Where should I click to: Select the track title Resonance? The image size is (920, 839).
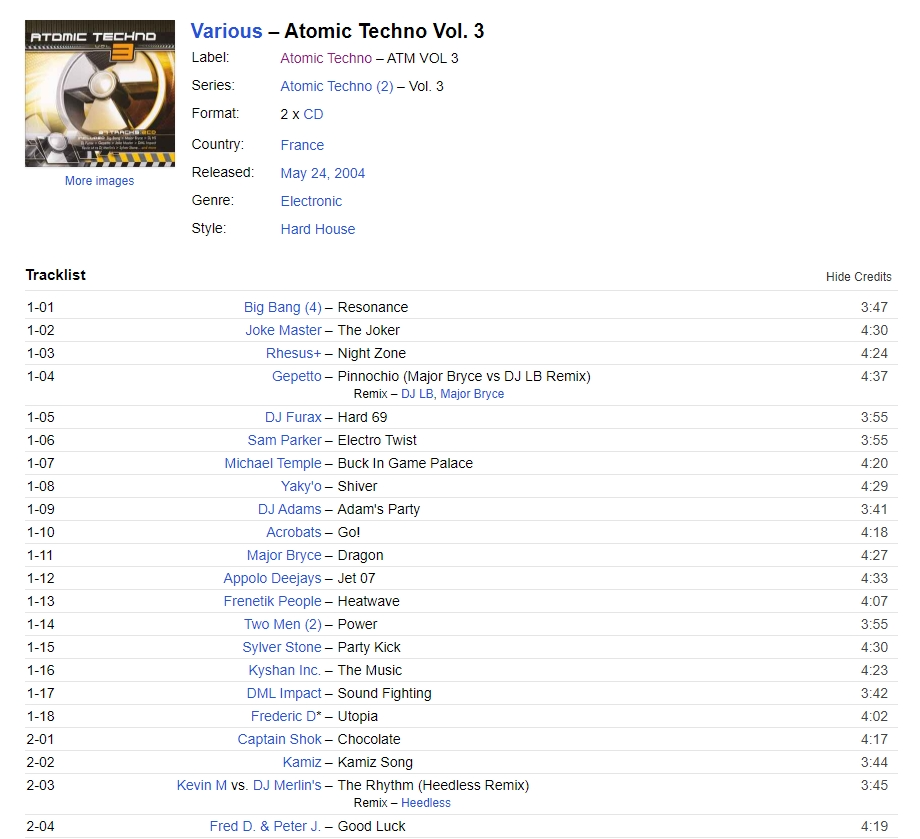tap(373, 307)
